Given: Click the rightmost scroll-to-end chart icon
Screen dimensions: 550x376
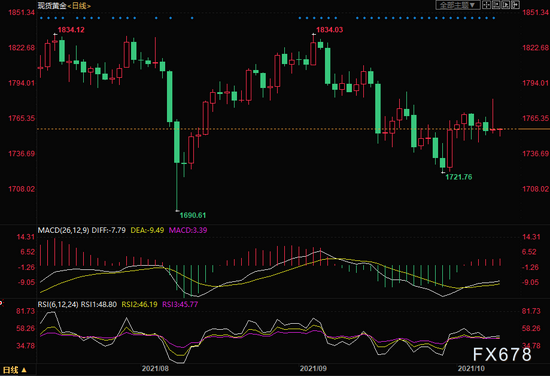Looking at the screenshot, I should 515,5.
